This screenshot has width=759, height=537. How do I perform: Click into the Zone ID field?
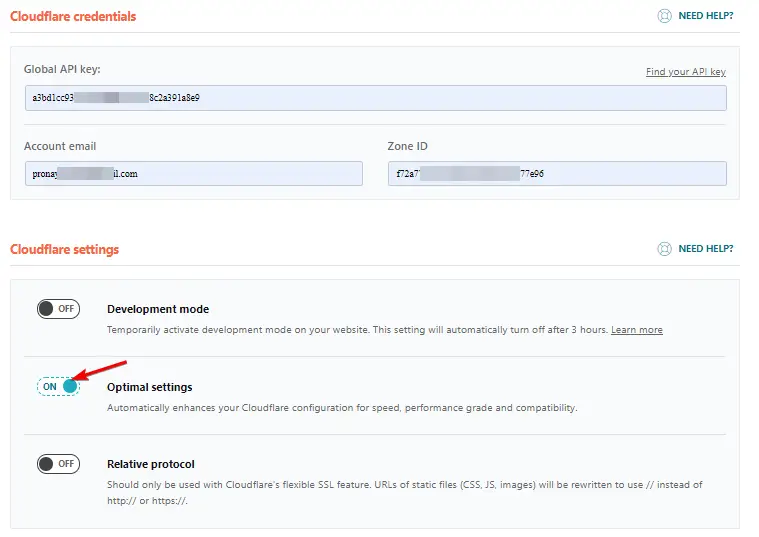tap(557, 173)
